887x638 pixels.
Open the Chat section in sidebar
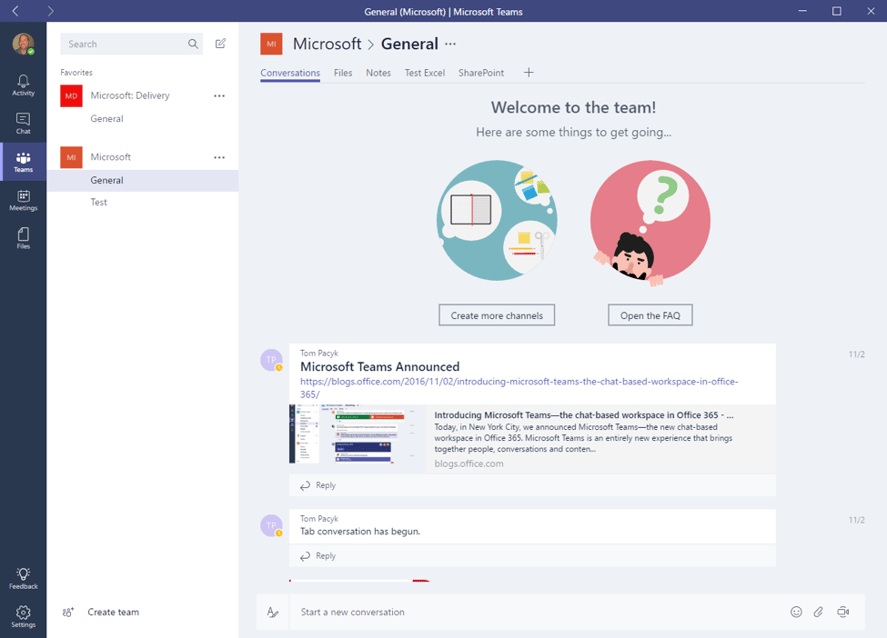tap(23, 123)
